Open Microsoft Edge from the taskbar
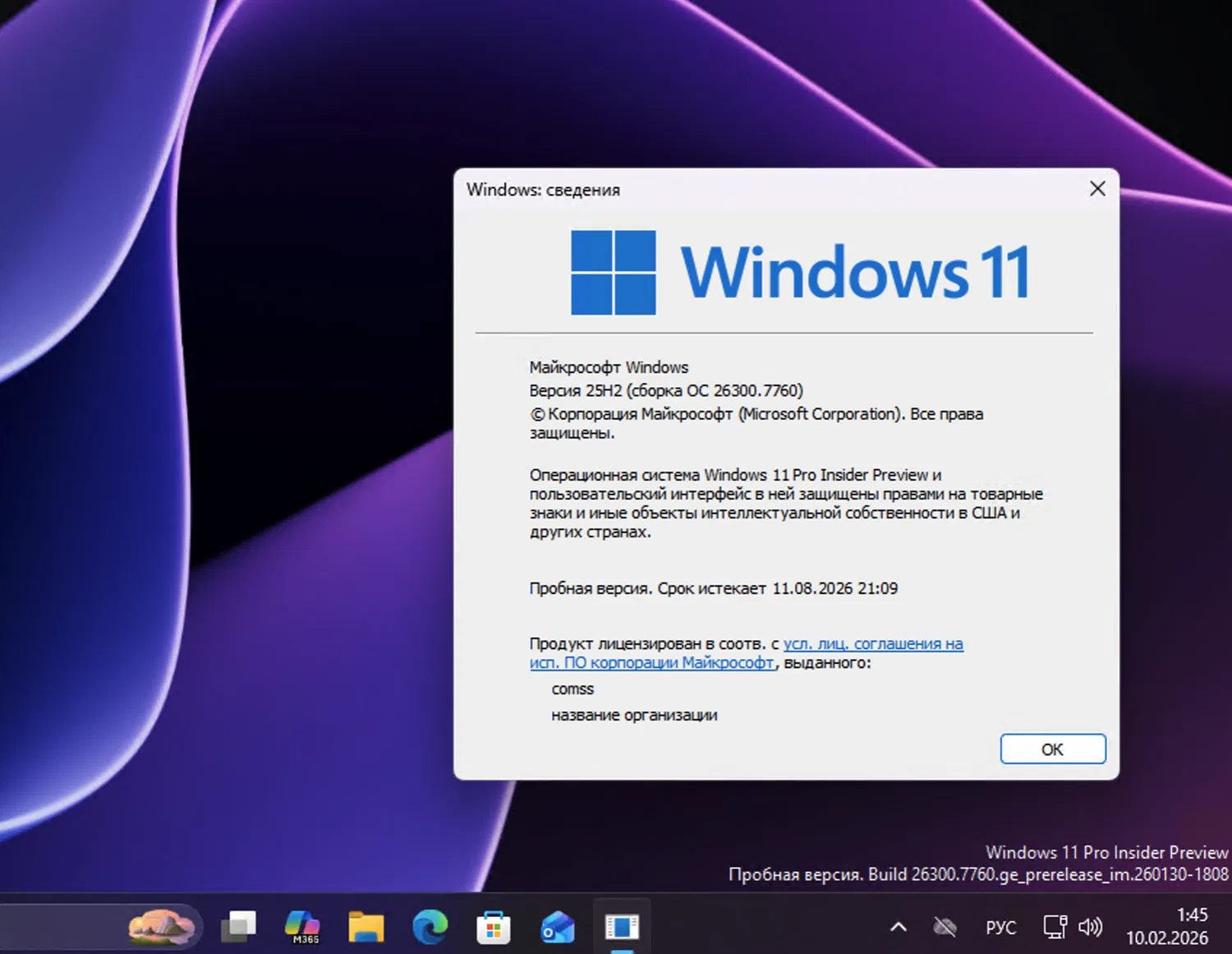Screen dimensions: 1232x954 pyautogui.click(x=430, y=926)
